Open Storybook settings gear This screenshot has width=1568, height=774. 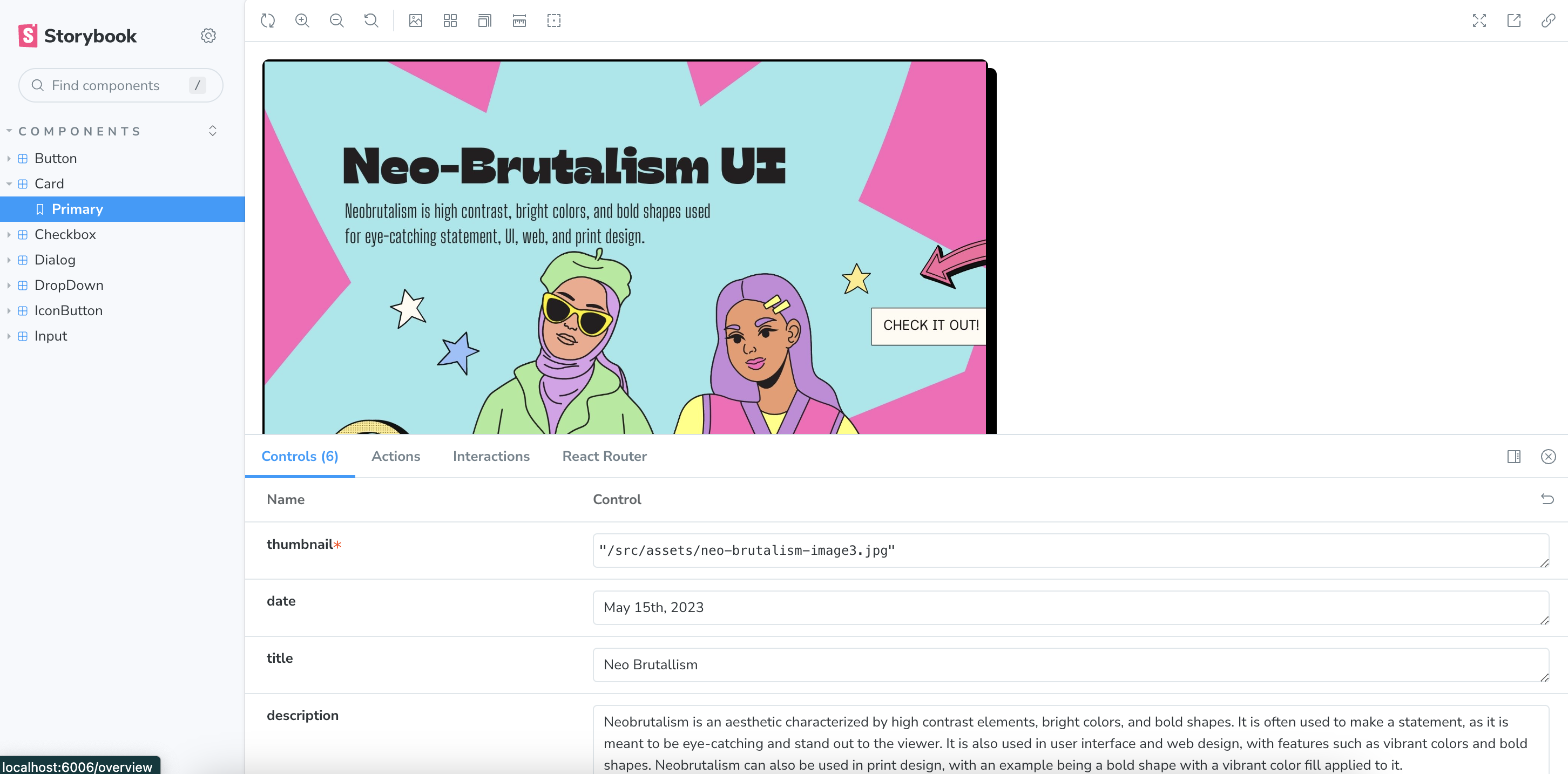click(x=208, y=36)
